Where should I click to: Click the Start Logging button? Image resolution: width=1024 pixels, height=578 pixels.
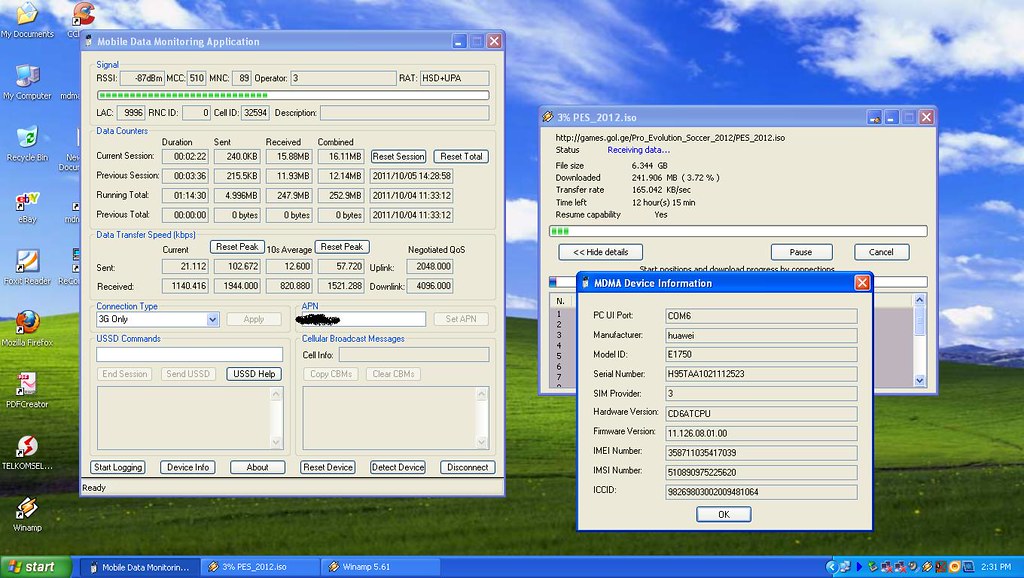click(118, 468)
